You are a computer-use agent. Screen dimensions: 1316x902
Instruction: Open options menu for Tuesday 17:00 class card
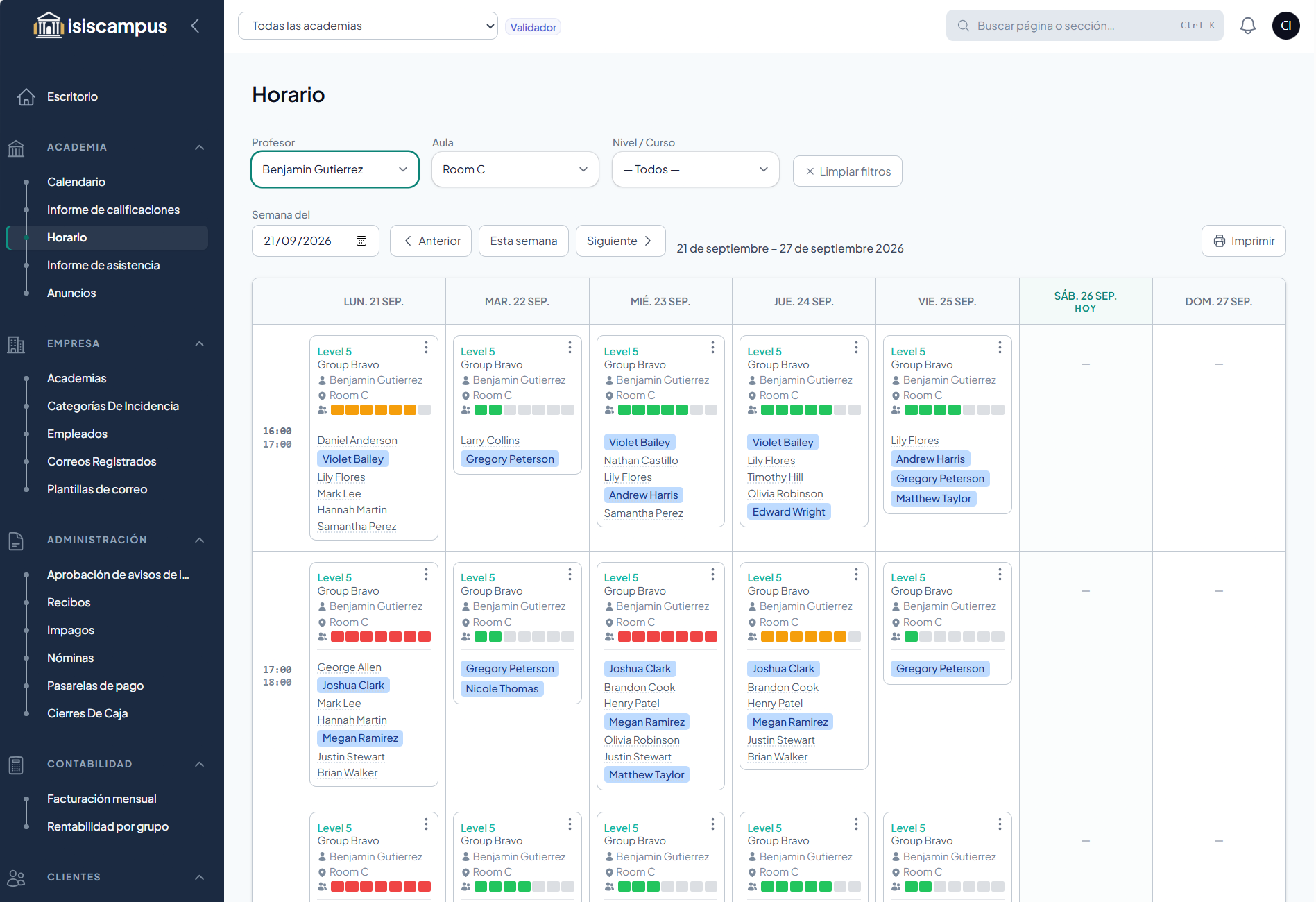570,574
